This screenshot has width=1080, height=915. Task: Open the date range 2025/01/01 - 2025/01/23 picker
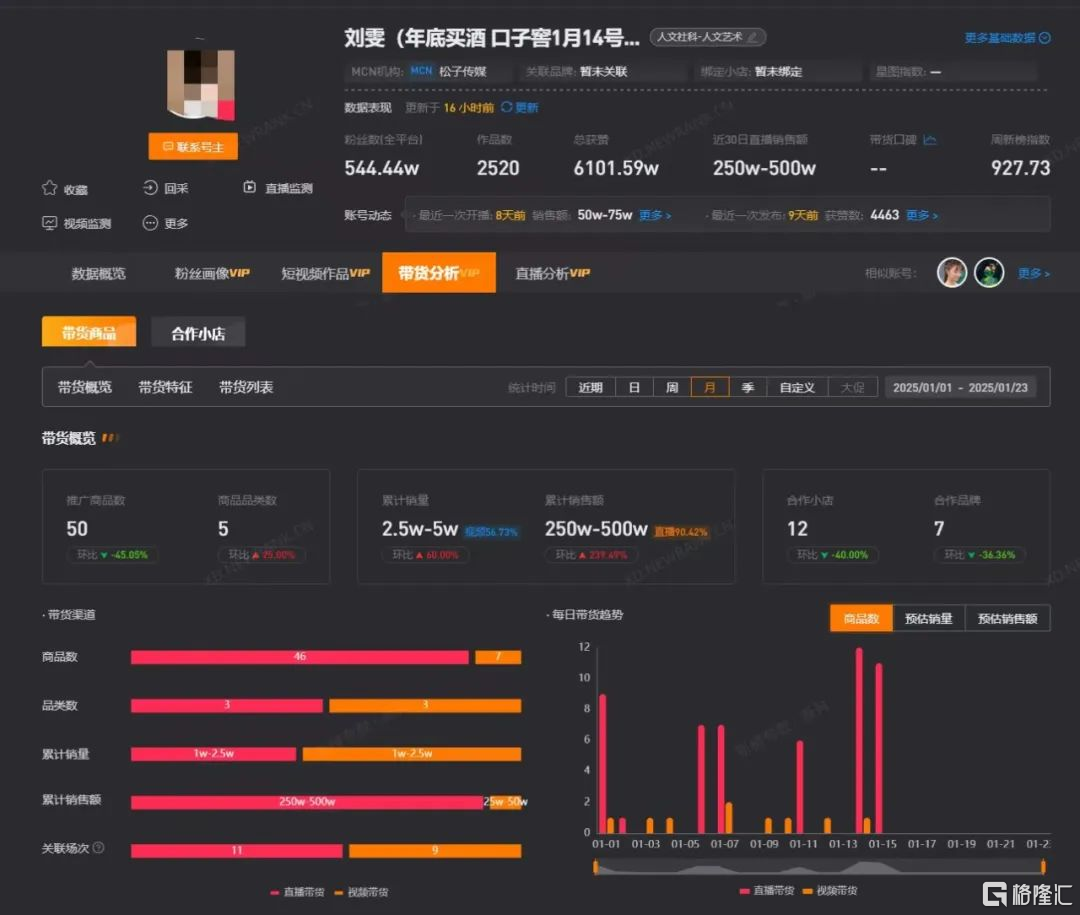click(960, 387)
